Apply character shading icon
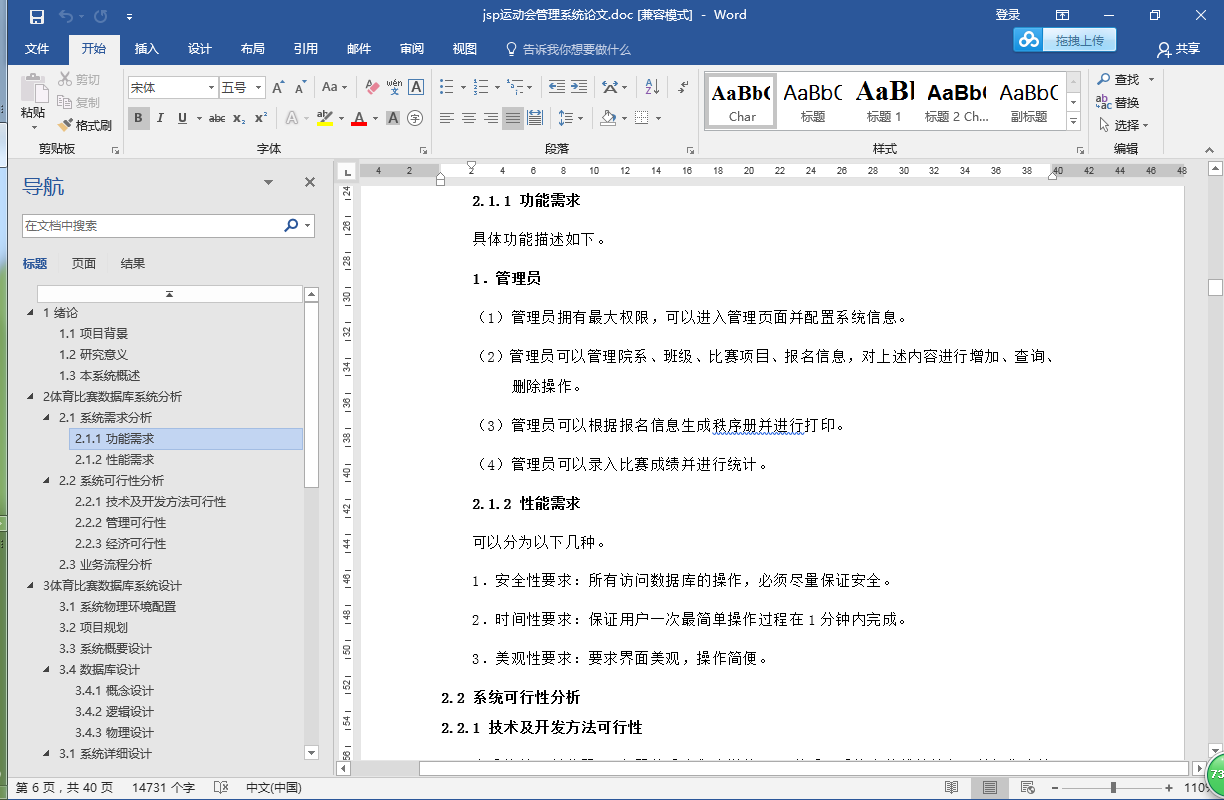 pos(393,118)
